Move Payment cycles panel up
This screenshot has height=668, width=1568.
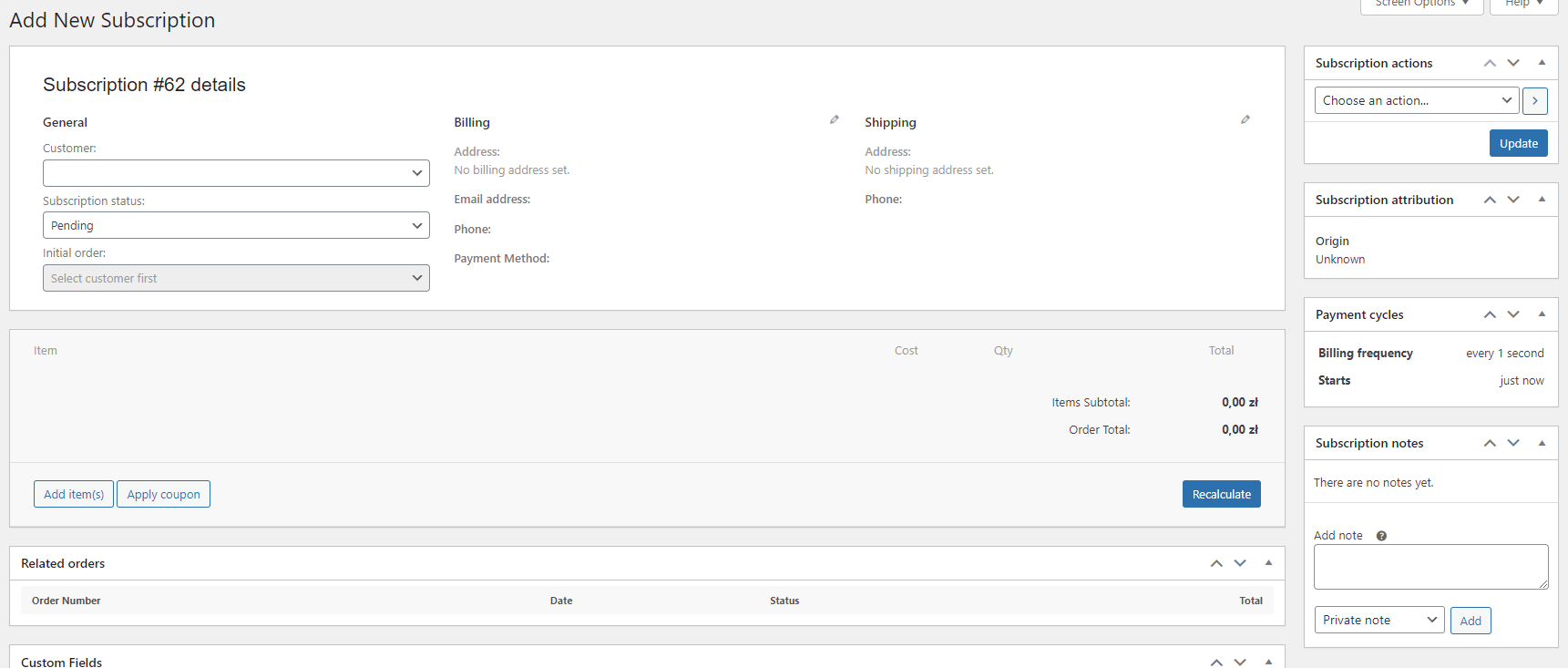(x=1490, y=314)
